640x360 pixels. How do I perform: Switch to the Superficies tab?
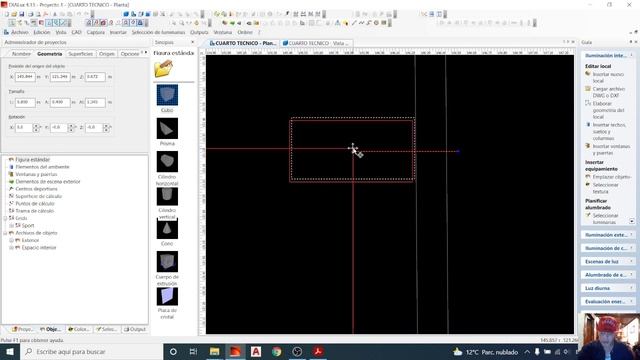click(80, 54)
